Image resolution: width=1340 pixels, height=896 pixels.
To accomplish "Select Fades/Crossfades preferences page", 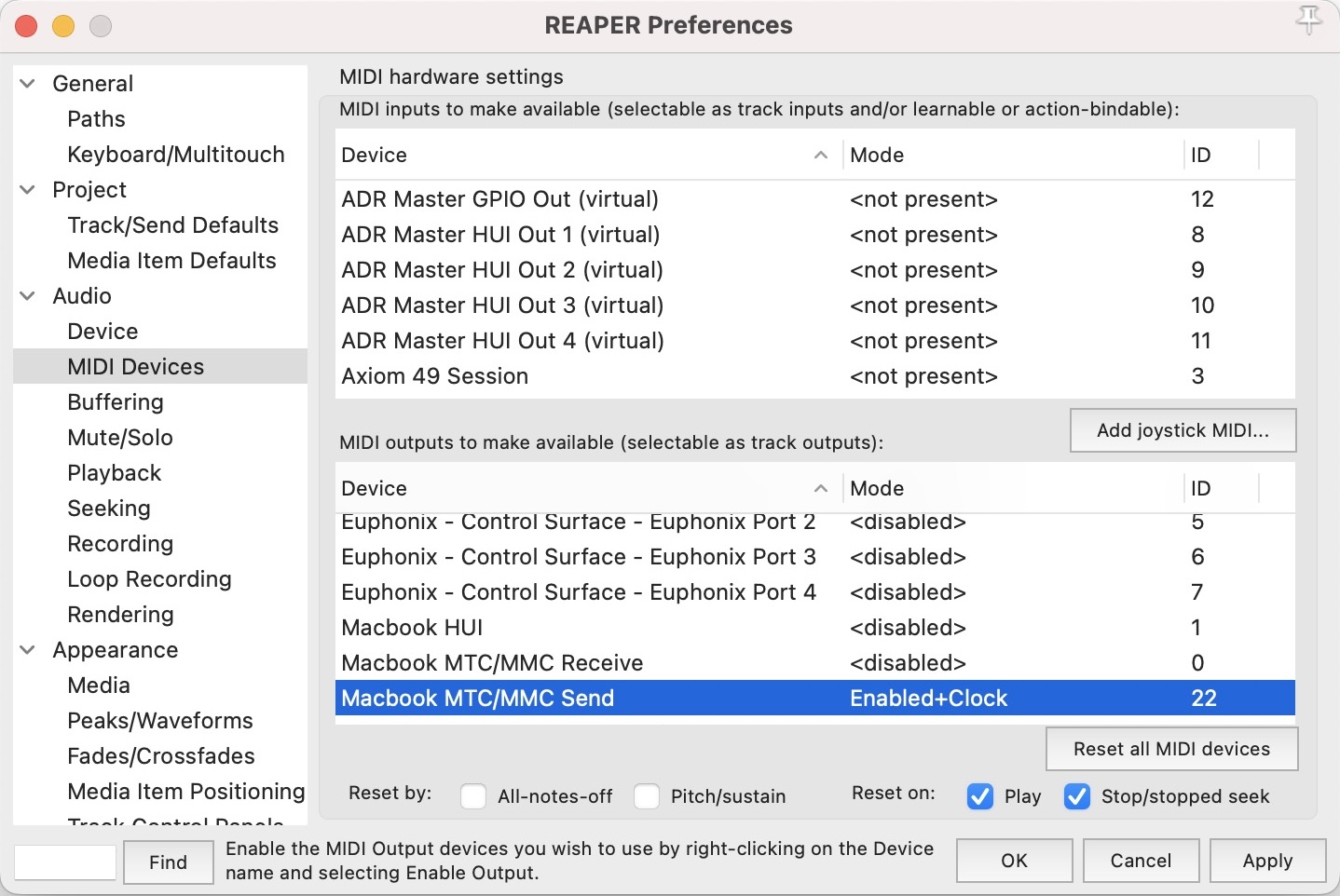I will [161, 756].
